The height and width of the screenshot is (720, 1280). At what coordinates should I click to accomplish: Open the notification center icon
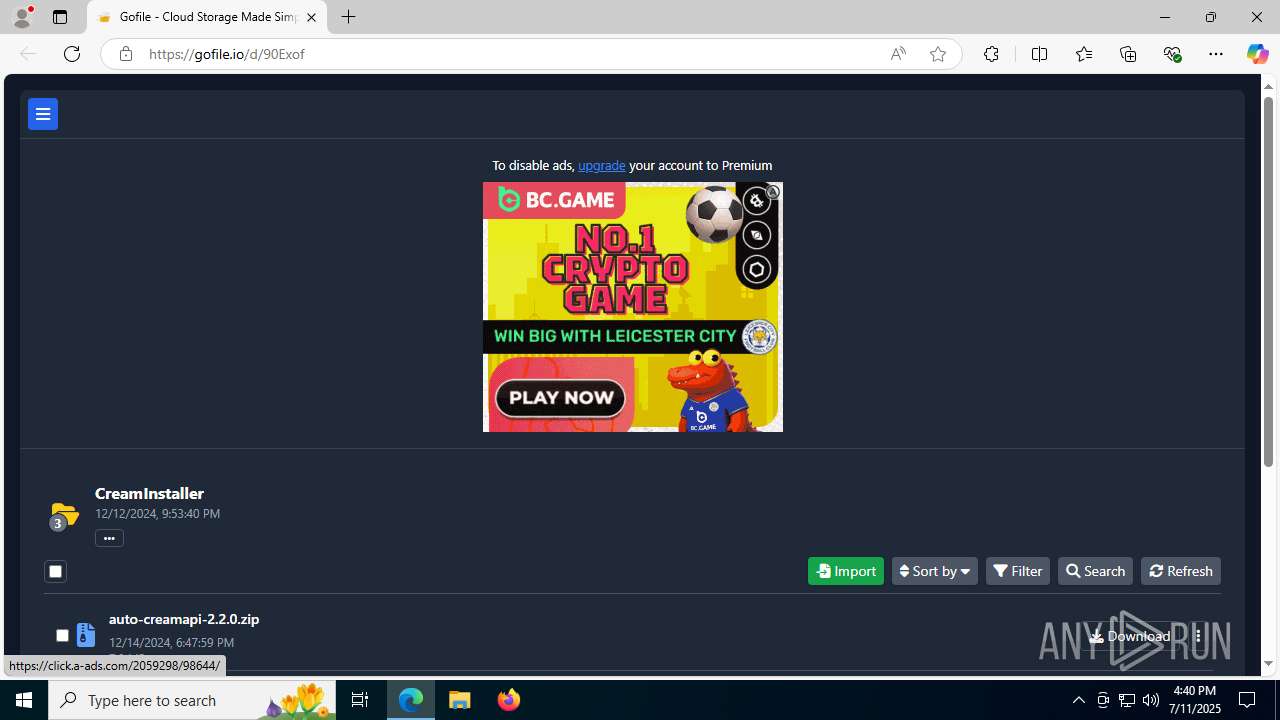1248,700
